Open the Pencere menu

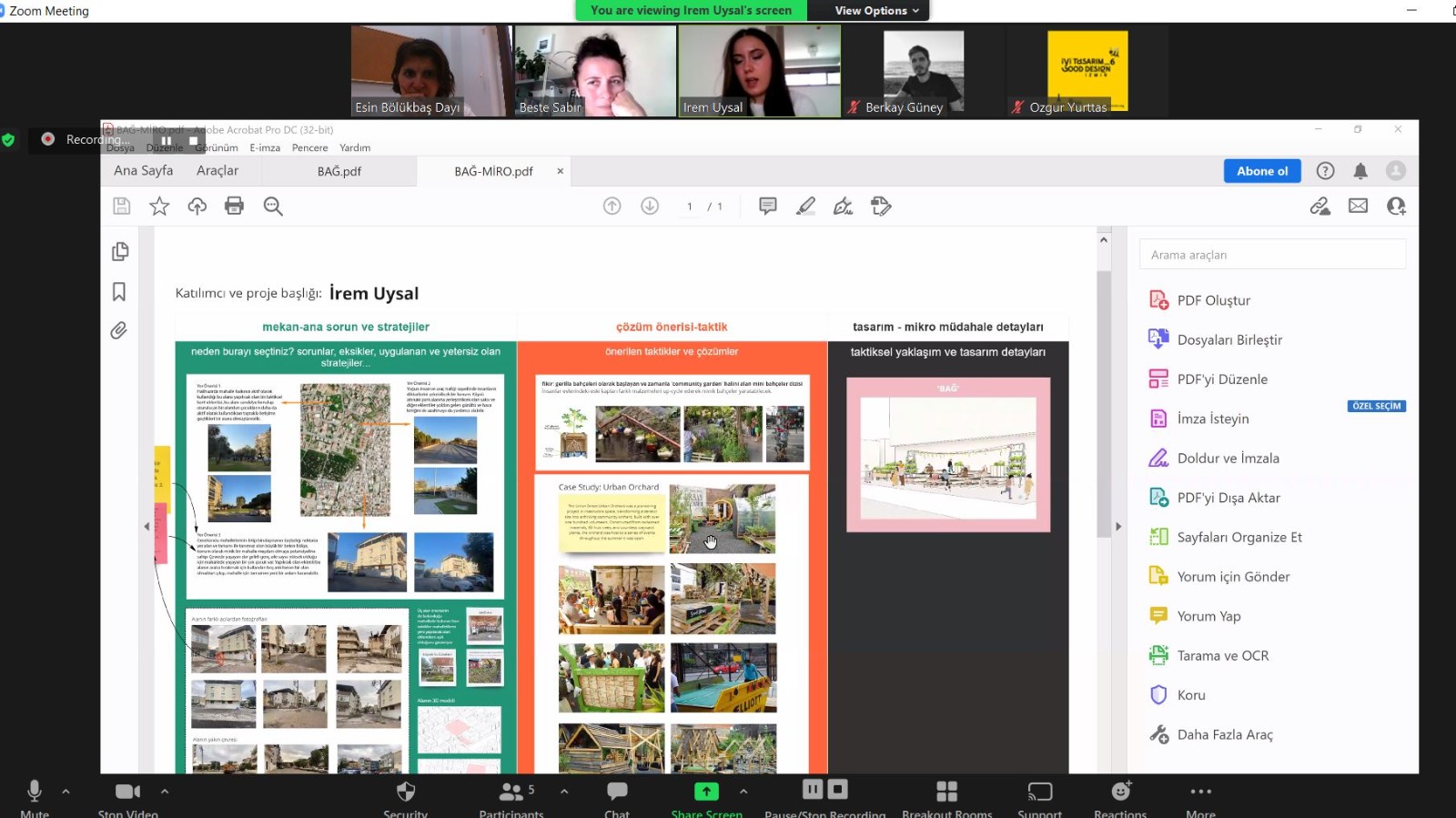click(309, 147)
